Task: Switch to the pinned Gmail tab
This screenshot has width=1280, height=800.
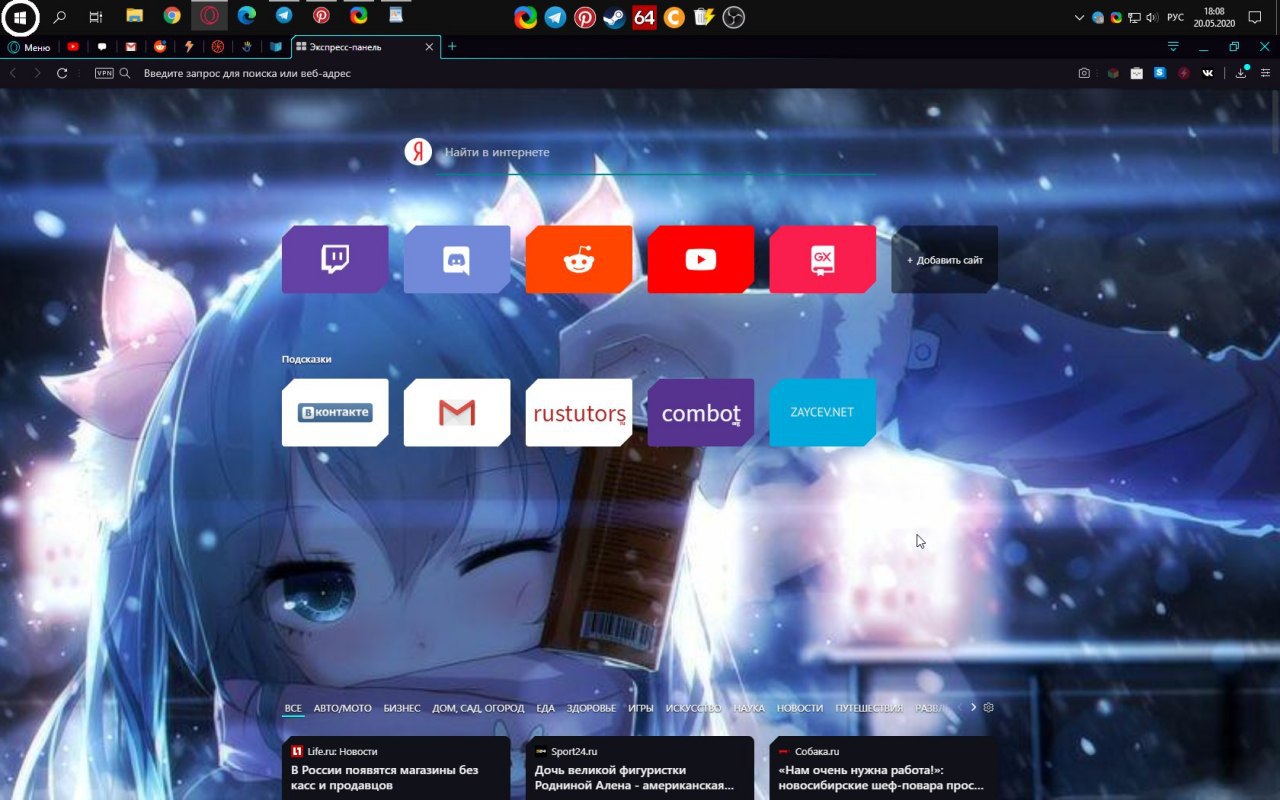Action: coord(130,47)
